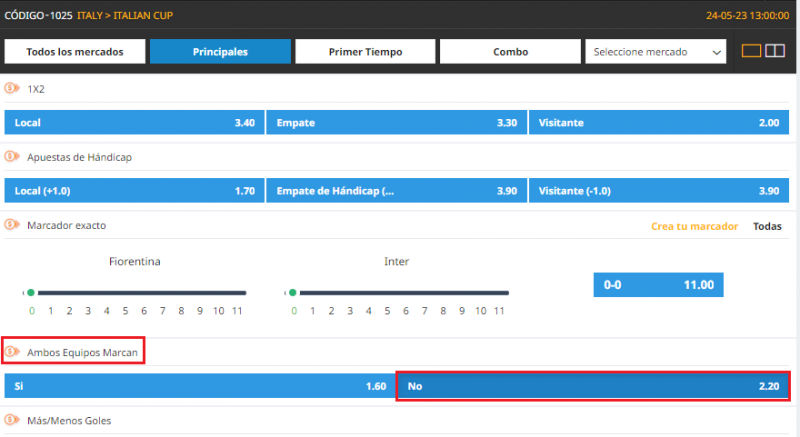Click the icon next to Apuestas de Hándicap
This screenshot has width=800, height=437.
pos(12,157)
